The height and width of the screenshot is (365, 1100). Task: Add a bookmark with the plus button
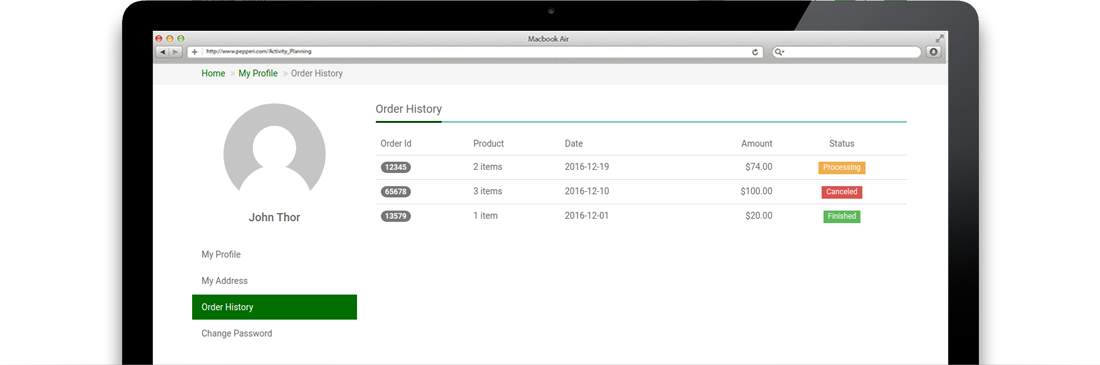pyautogui.click(x=194, y=52)
